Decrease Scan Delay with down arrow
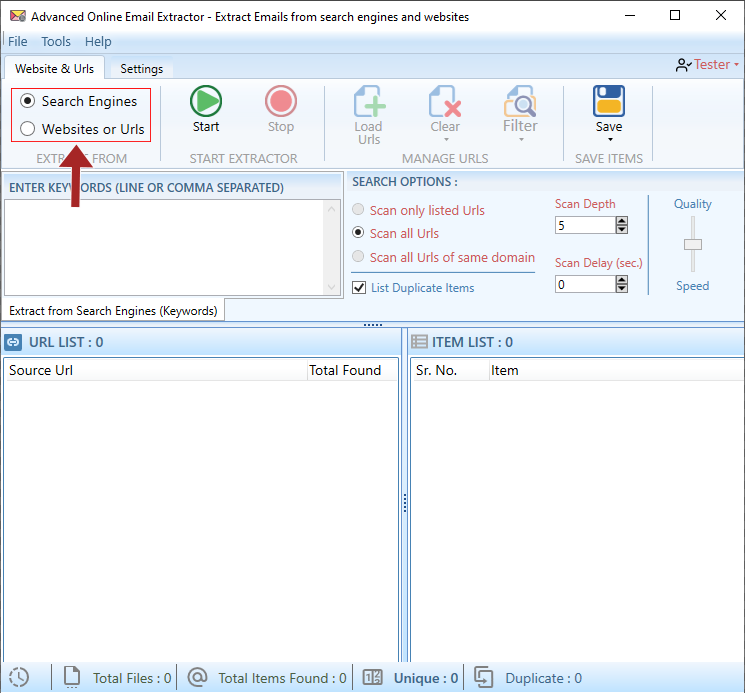Viewport: 745px width, 693px height. coord(621,289)
